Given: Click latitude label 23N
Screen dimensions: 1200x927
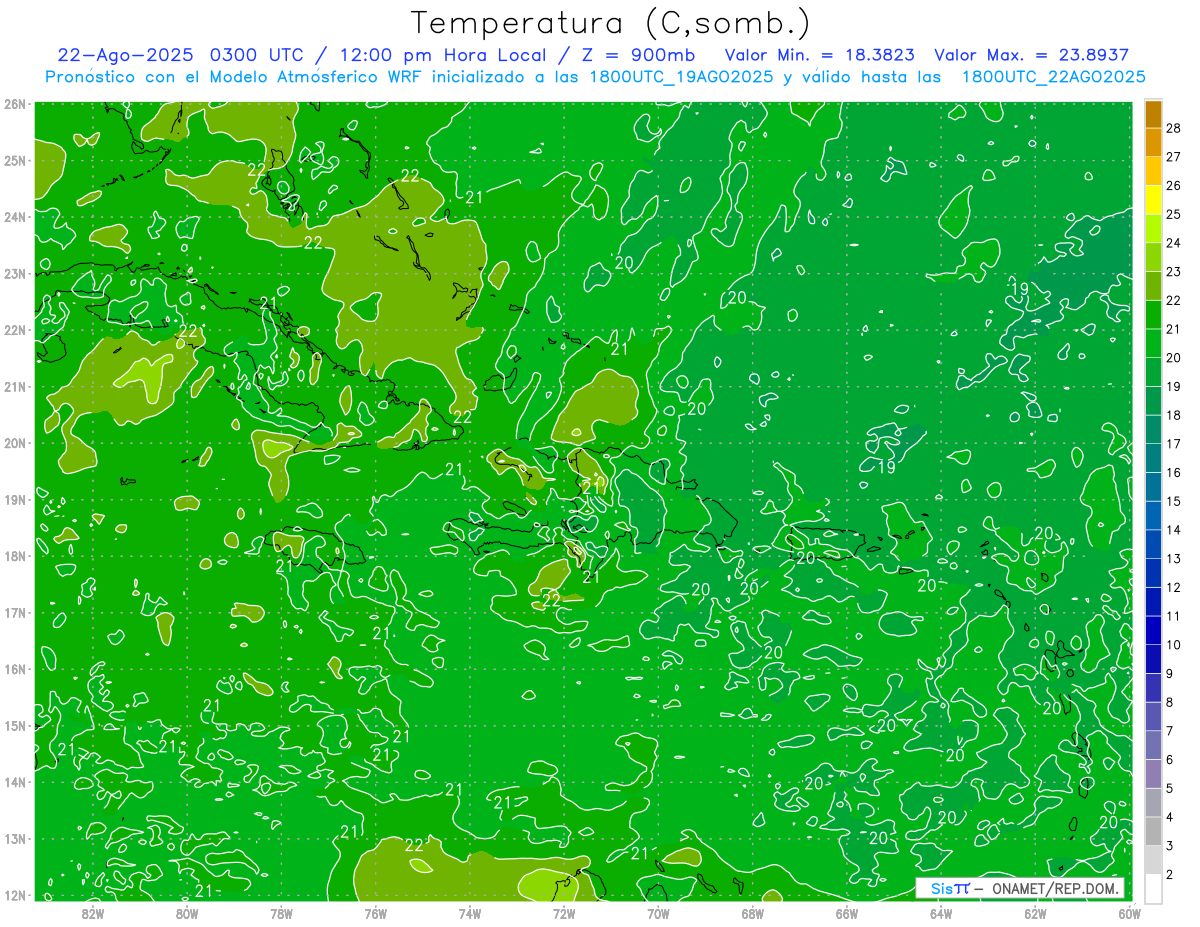Looking at the screenshot, I should [14, 273].
